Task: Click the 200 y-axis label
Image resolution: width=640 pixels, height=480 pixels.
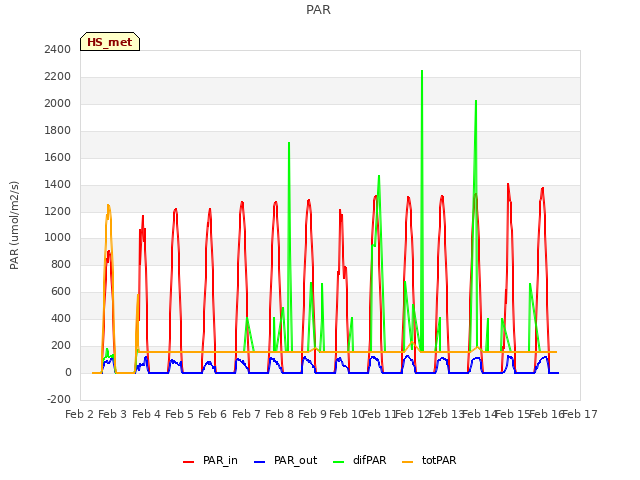Action: pyautogui.click(x=61, y=345)
